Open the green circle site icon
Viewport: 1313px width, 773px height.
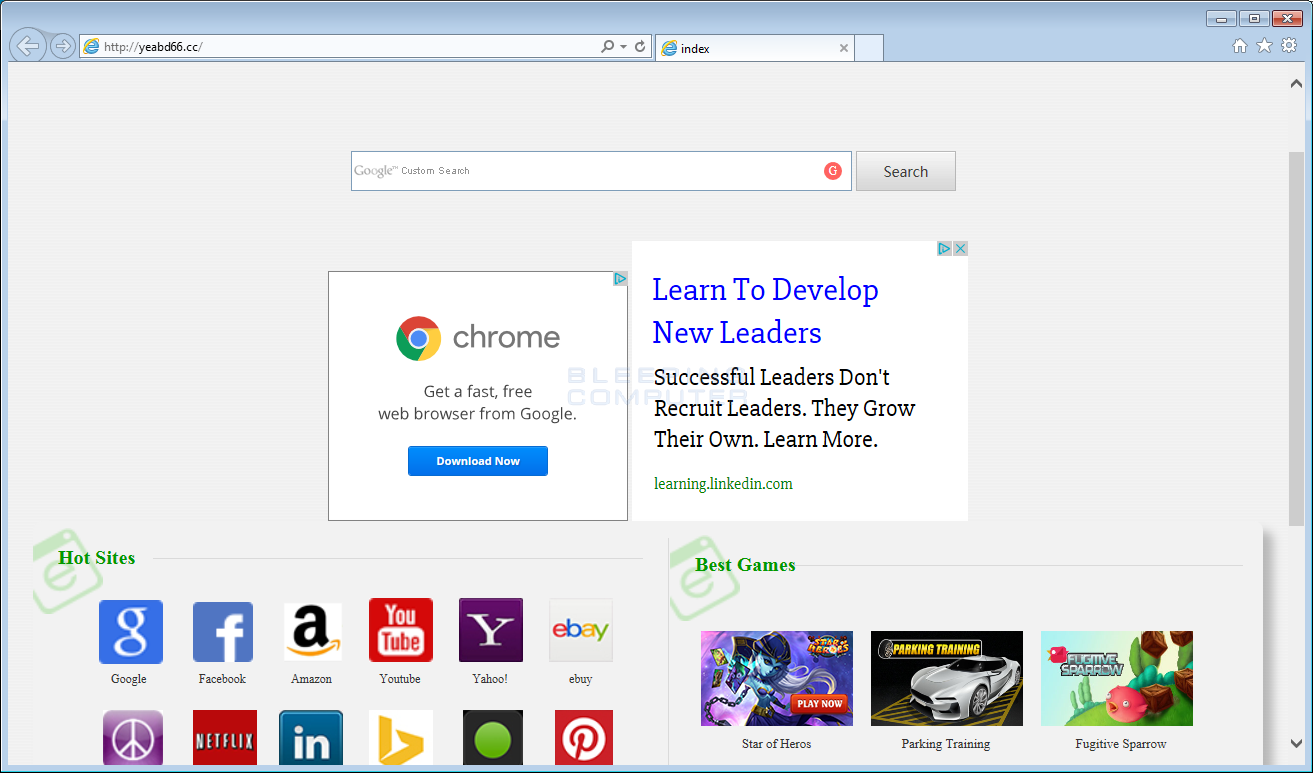pos(493,739)
